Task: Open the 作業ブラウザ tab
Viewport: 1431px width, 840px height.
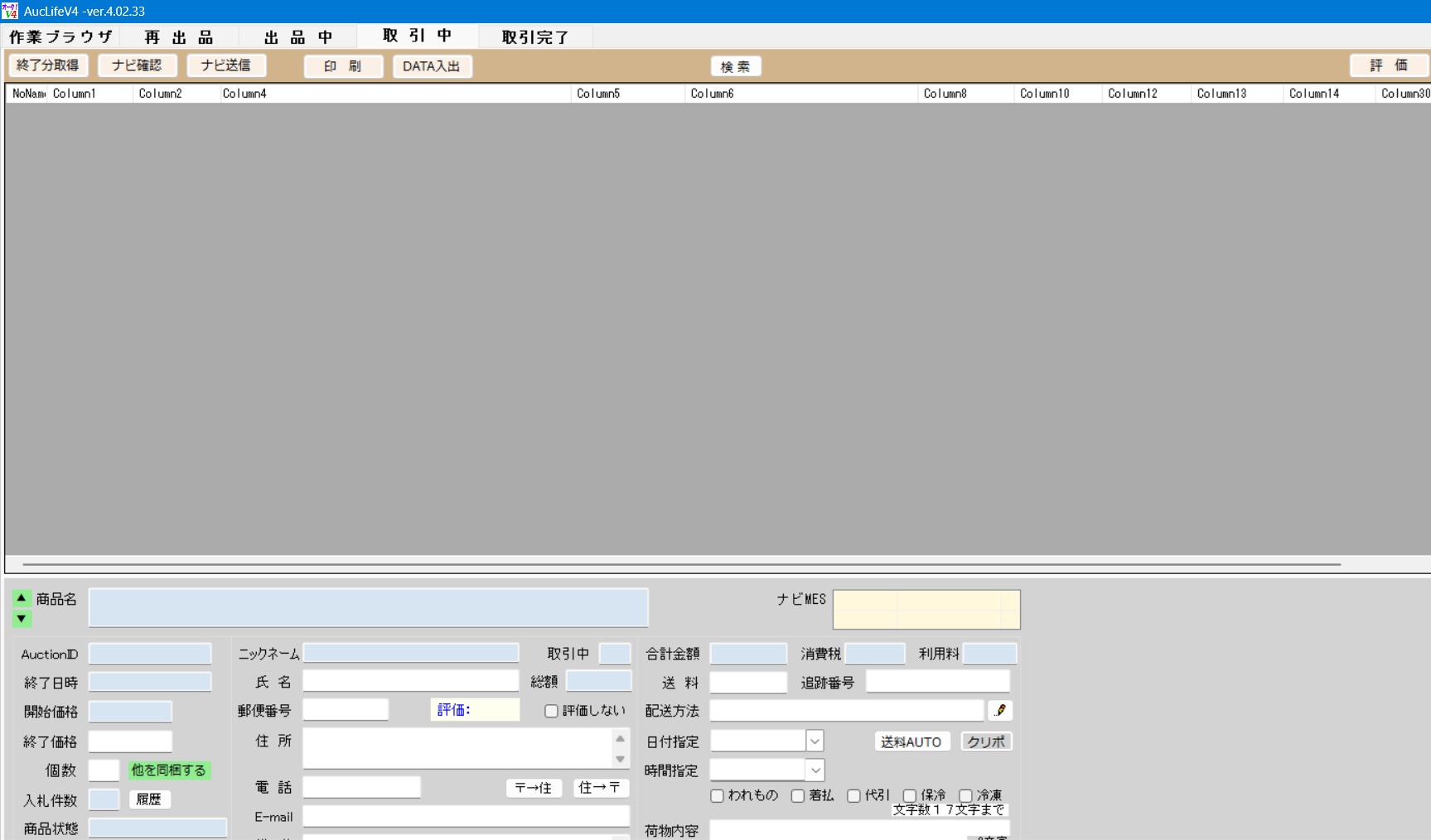Action: pyautogui.click(x=60, y=37)
